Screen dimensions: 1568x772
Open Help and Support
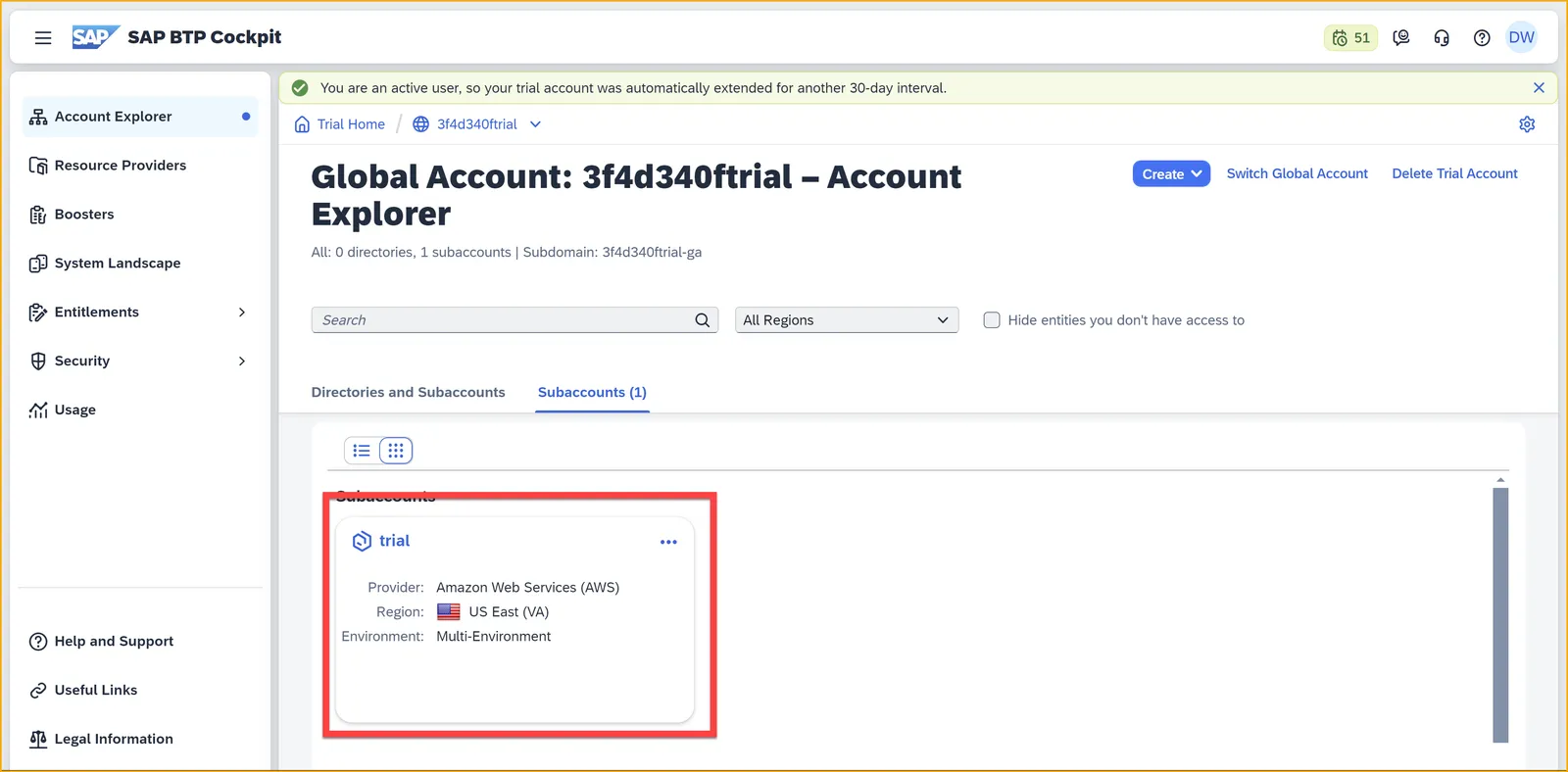click(140, 642)
